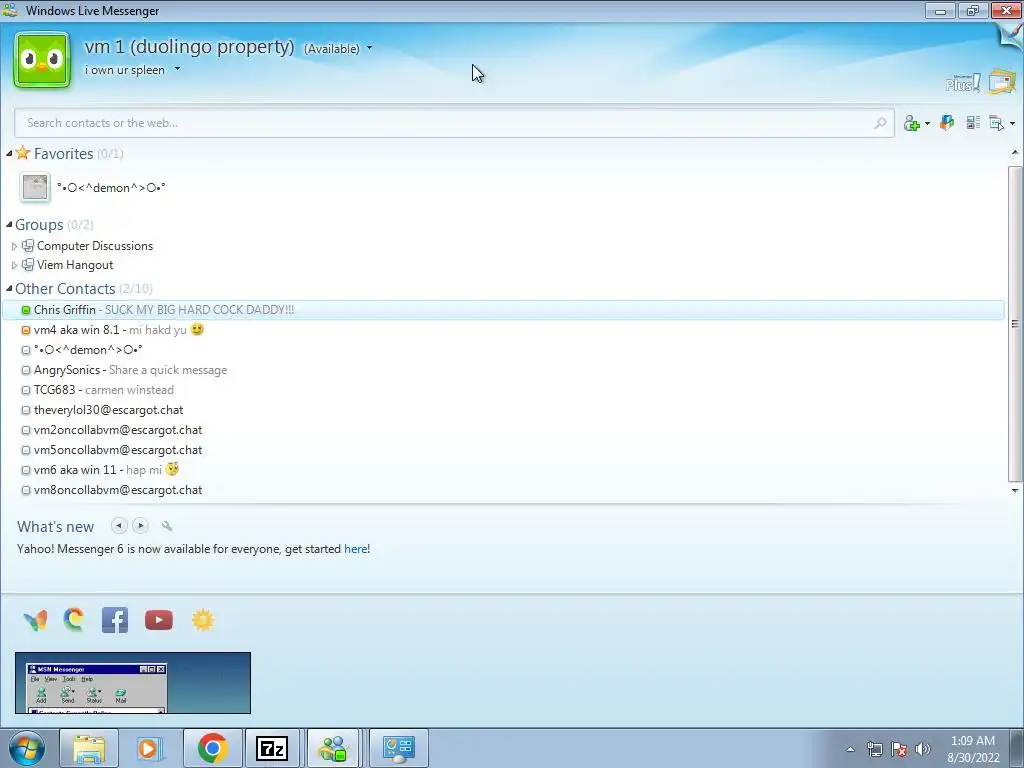Viewport: 1024px width, 768px height.
Task: Open the status (Available) dropdown
Action: 369,48
